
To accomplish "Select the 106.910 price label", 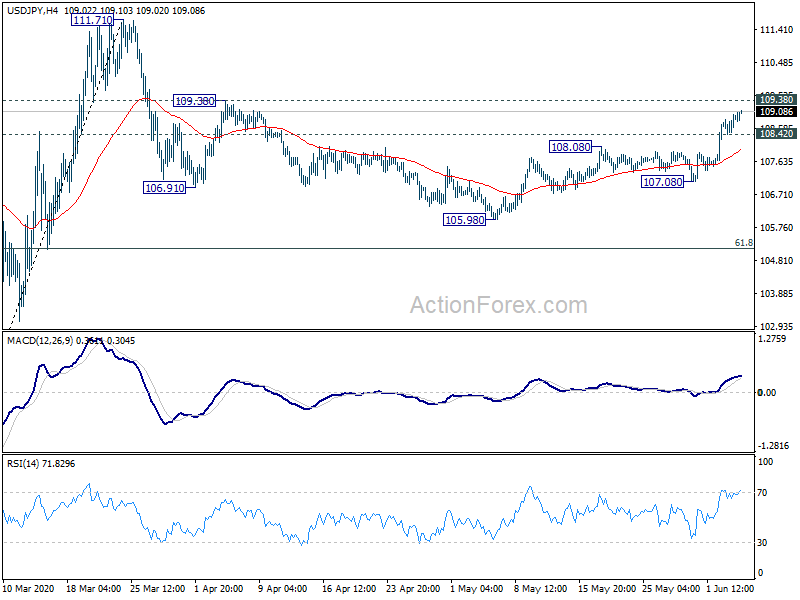I will (165, 188).
